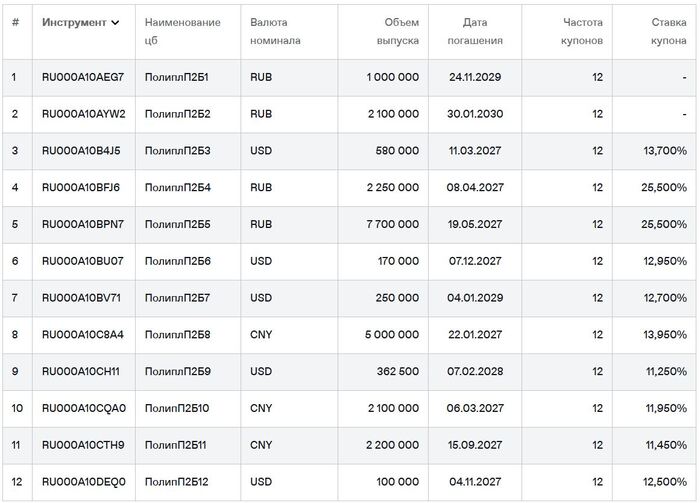
Task: Select bond name ПолиплП2Б6
Action: pyautogui.click(x=178, y=261)
